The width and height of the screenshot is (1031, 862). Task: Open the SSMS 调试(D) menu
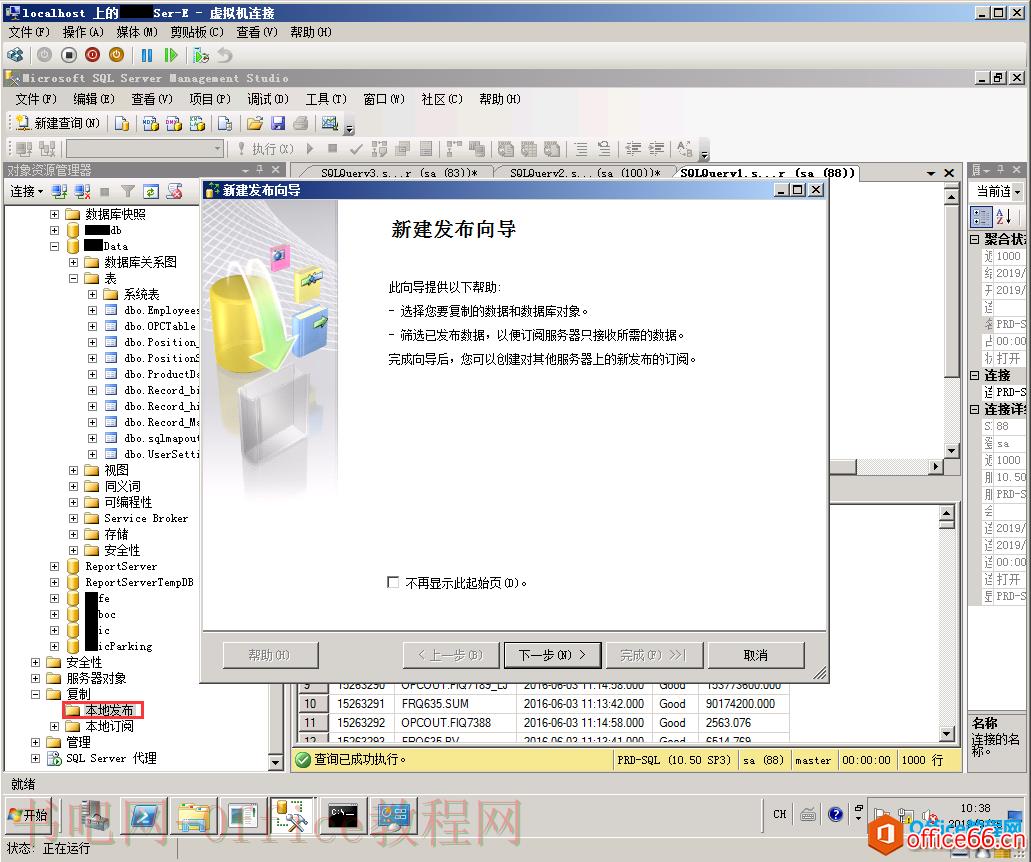(268, 99)
